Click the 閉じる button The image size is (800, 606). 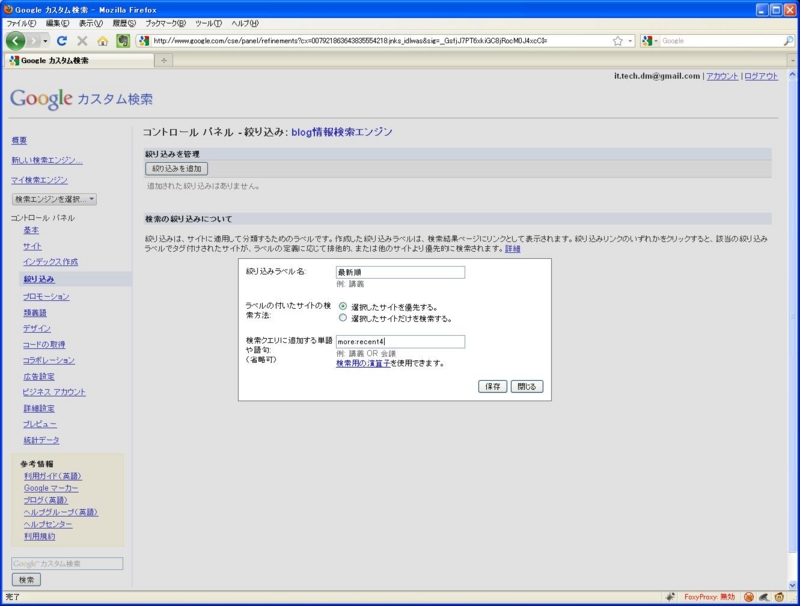click(527, 386)
